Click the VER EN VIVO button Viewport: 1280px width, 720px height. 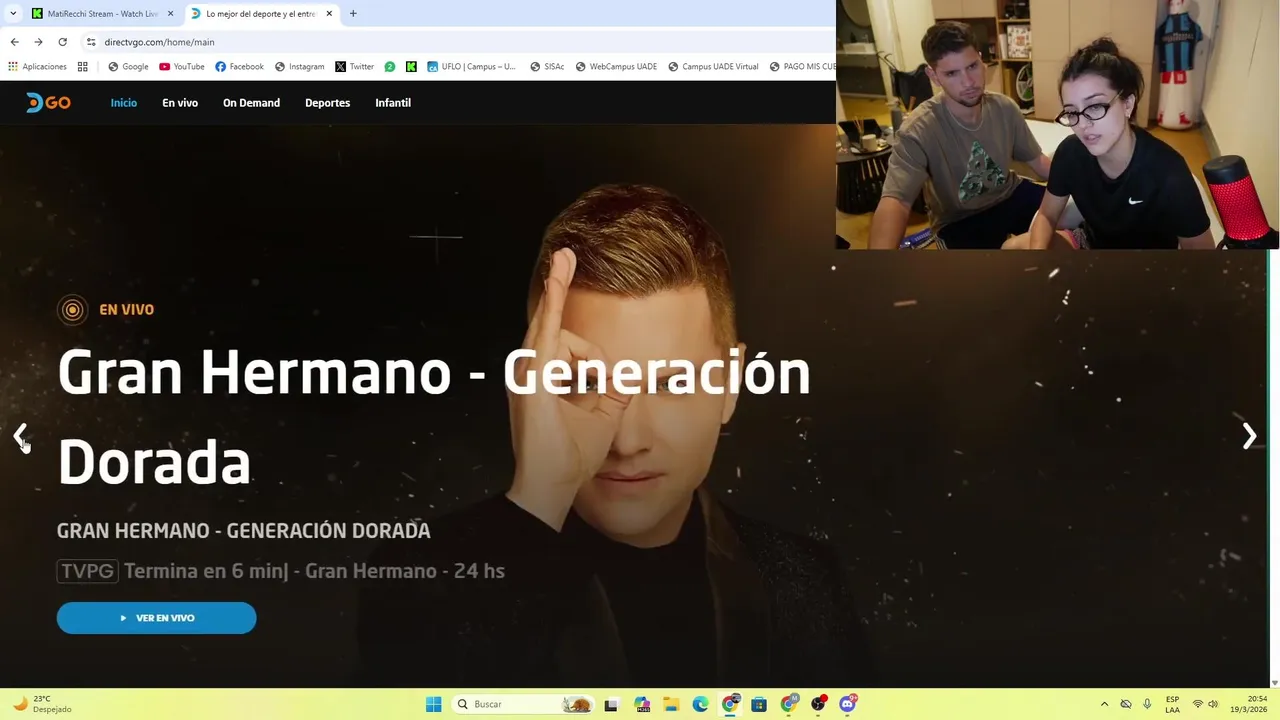click(156, 618)
